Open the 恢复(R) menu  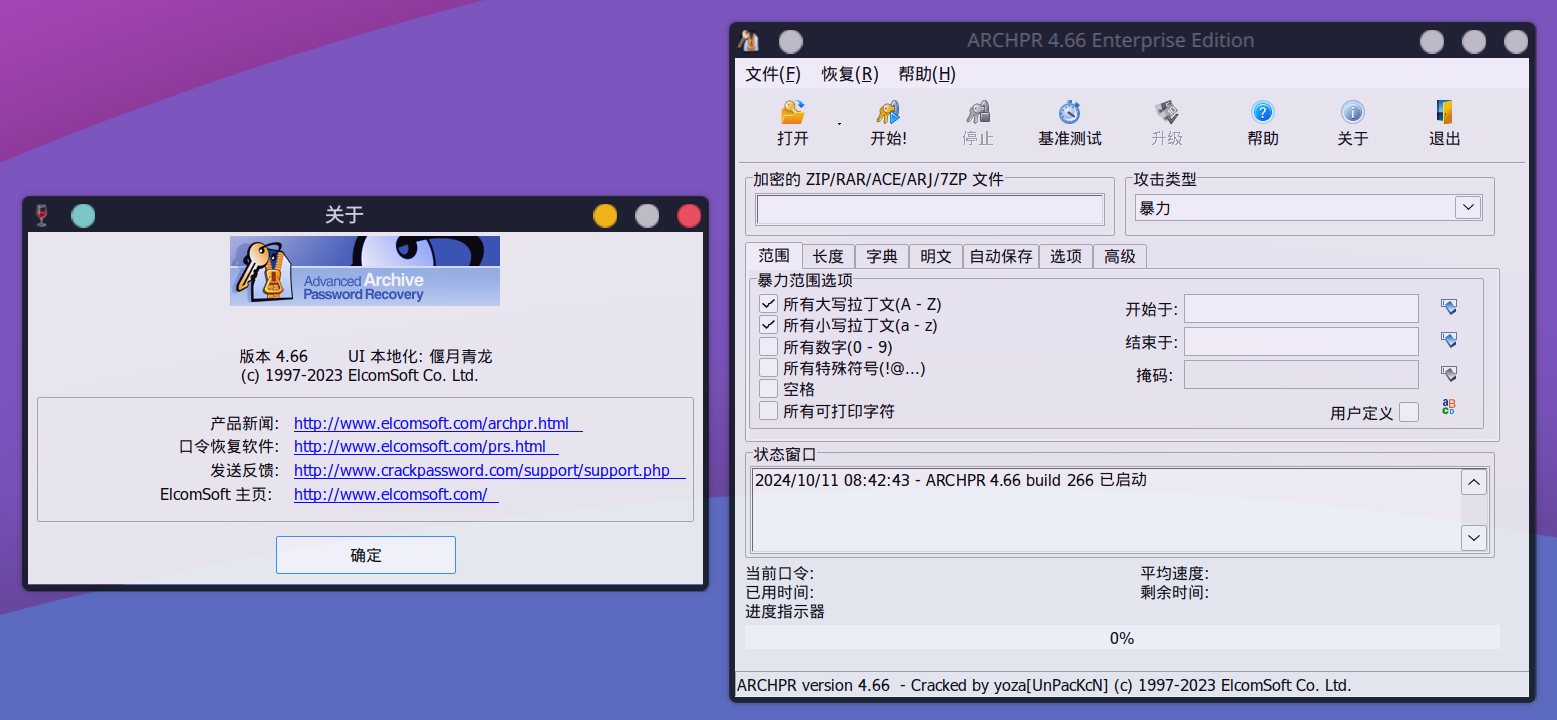point(850,74)
